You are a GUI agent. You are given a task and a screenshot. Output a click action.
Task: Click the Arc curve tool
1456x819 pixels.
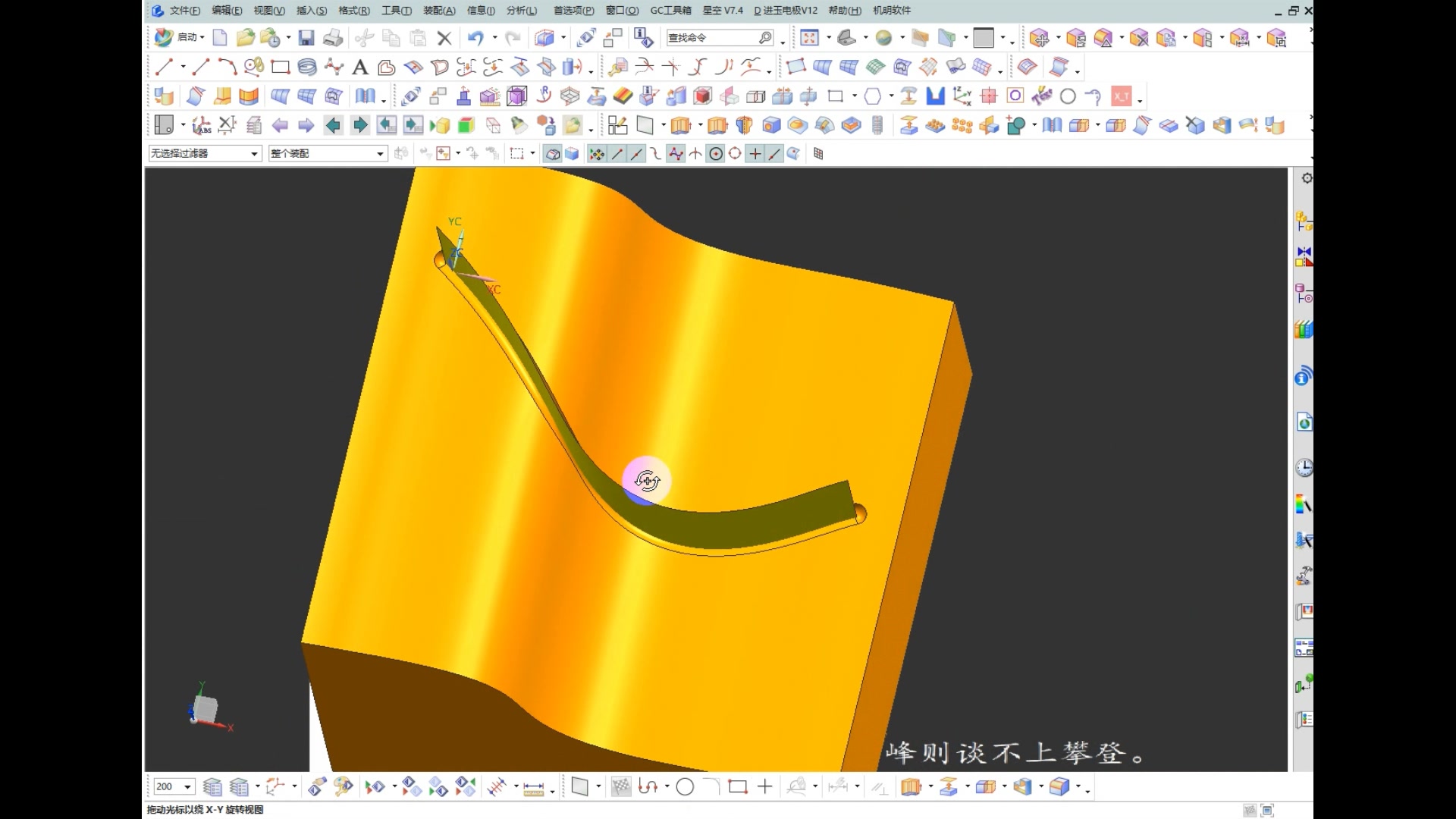tap(226, 67)
